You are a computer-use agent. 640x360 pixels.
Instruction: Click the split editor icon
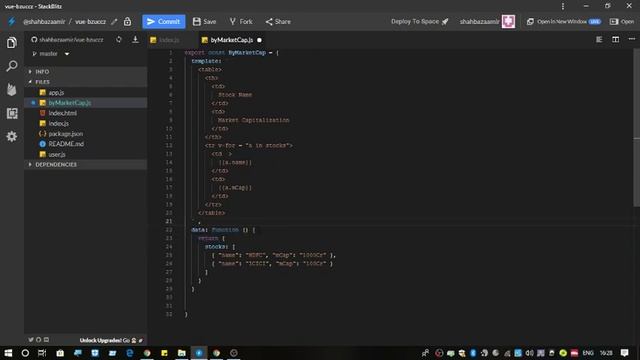tap(616, 40)
